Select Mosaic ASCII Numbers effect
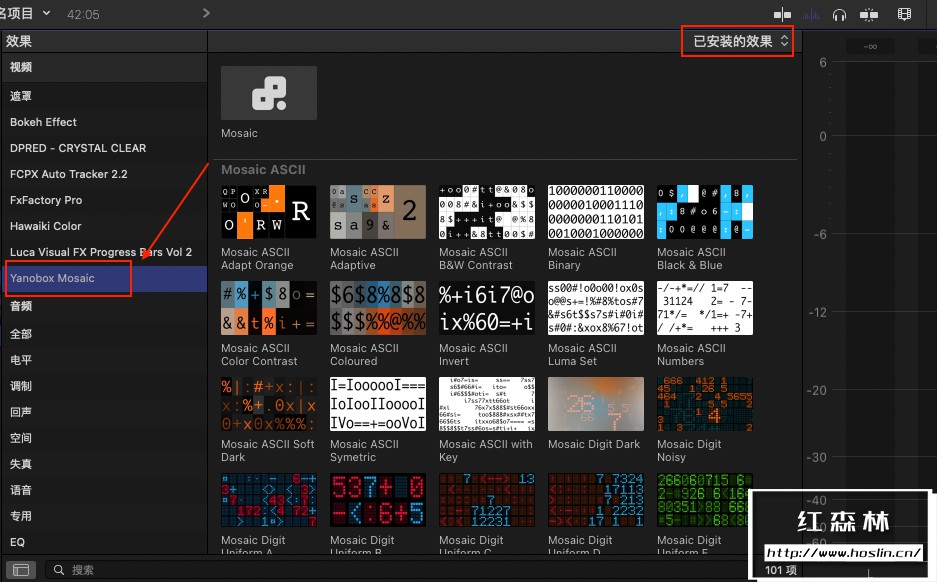This screenshot has width=937, height=582. pyautogui.click(x=705, y=308)
